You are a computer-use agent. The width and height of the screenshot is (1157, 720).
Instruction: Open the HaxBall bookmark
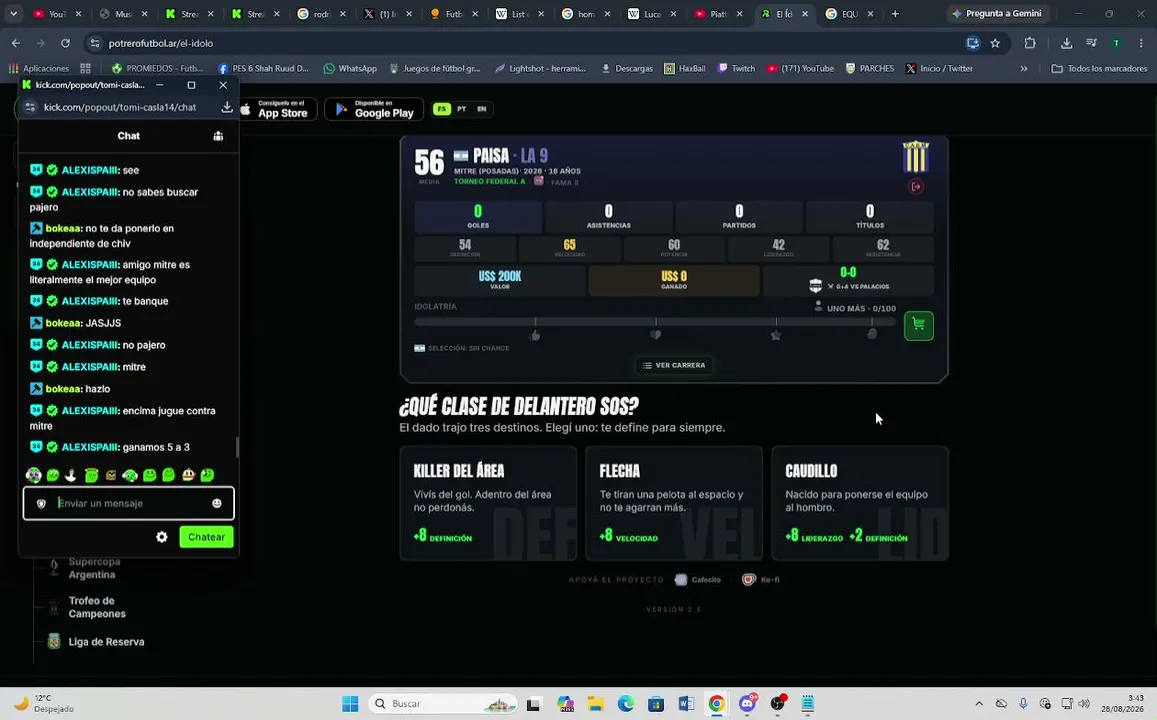click(685, 69)
